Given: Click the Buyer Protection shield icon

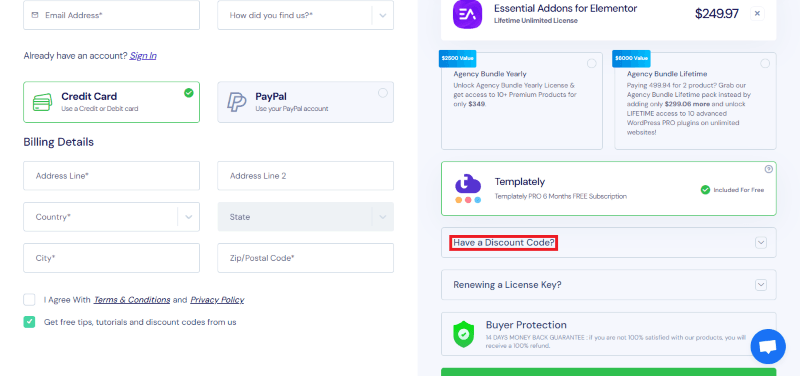Looking at the screenshot, I should [x=463, y=334].
